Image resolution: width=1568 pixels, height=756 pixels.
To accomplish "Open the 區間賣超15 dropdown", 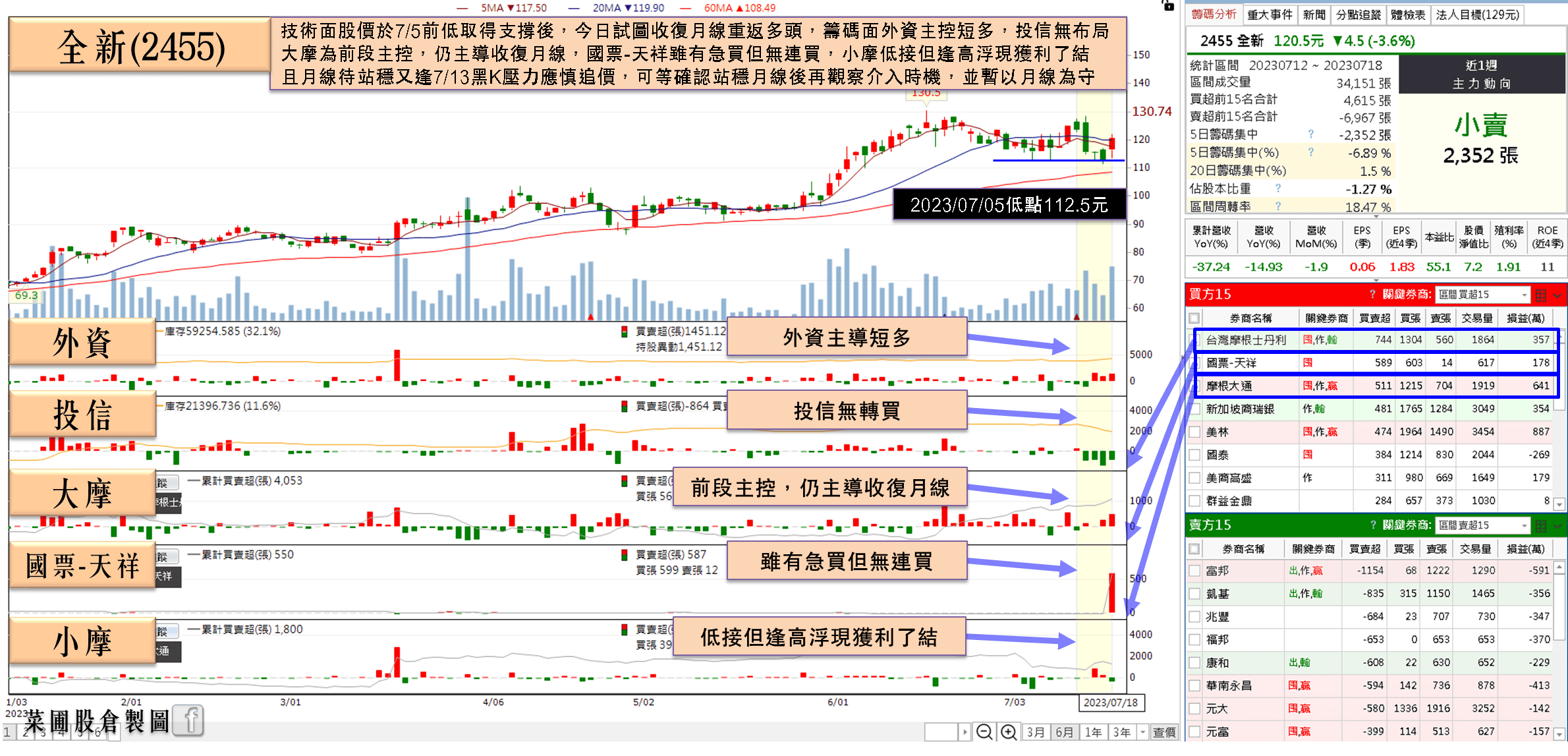I will 1482,525.
